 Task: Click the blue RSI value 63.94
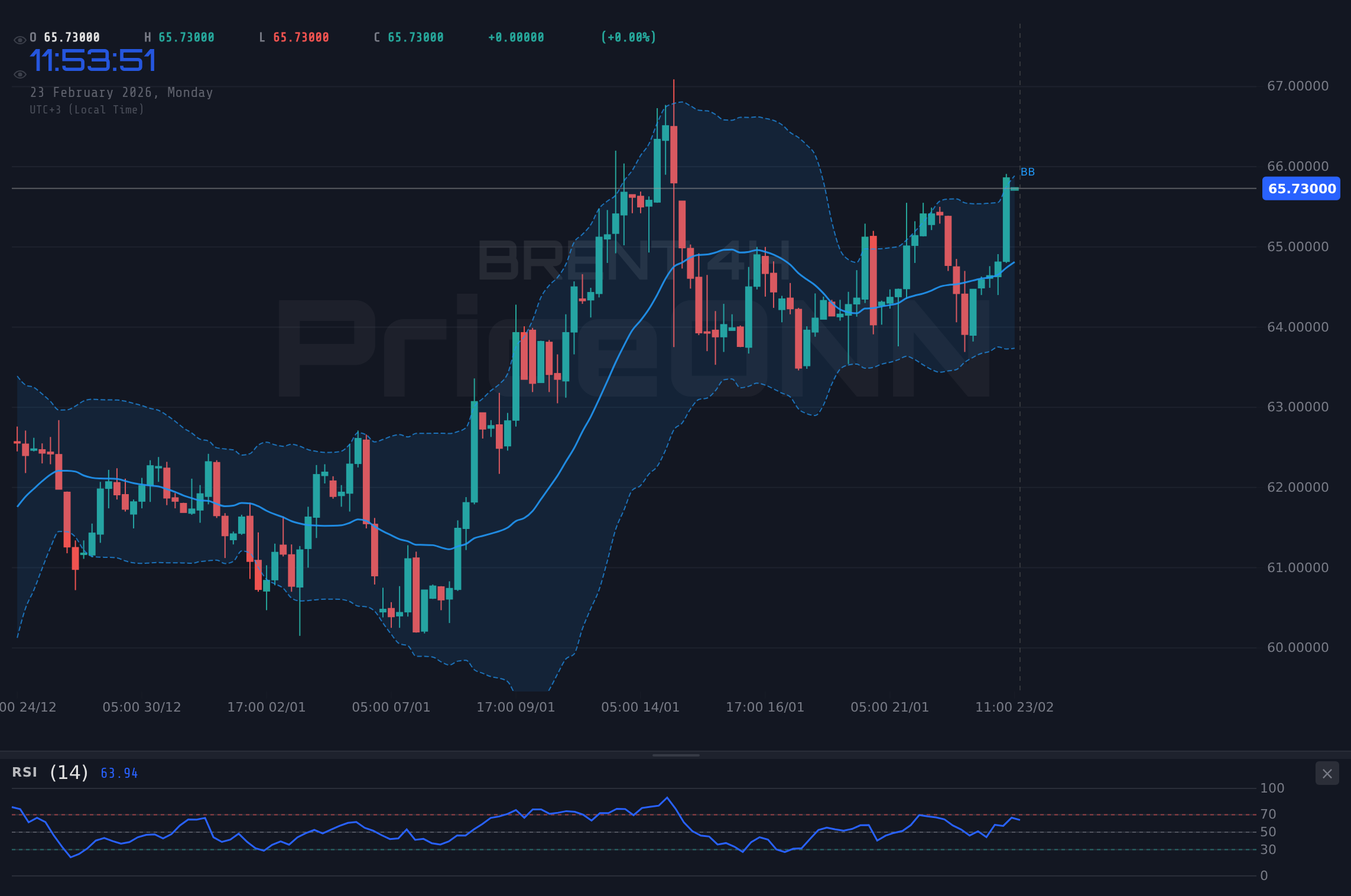click(118, 772)
